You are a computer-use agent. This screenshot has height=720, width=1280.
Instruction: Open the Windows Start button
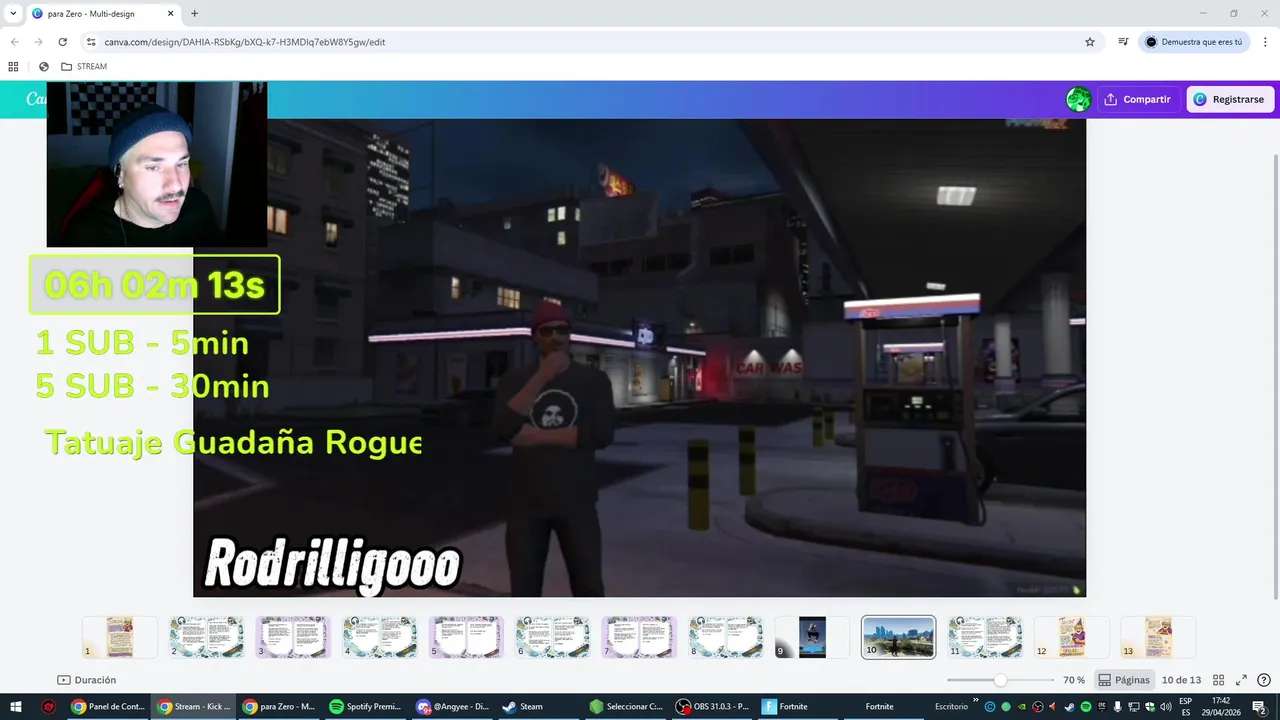pyautogui.click(x=16, y=707)
